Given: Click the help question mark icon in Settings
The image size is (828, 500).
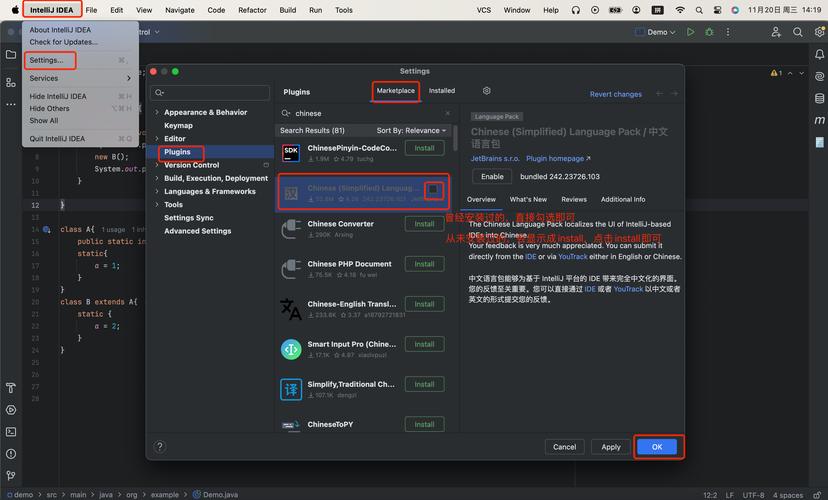Looking at the screenshot, I should pyautogui.click(x=160, y=447).
